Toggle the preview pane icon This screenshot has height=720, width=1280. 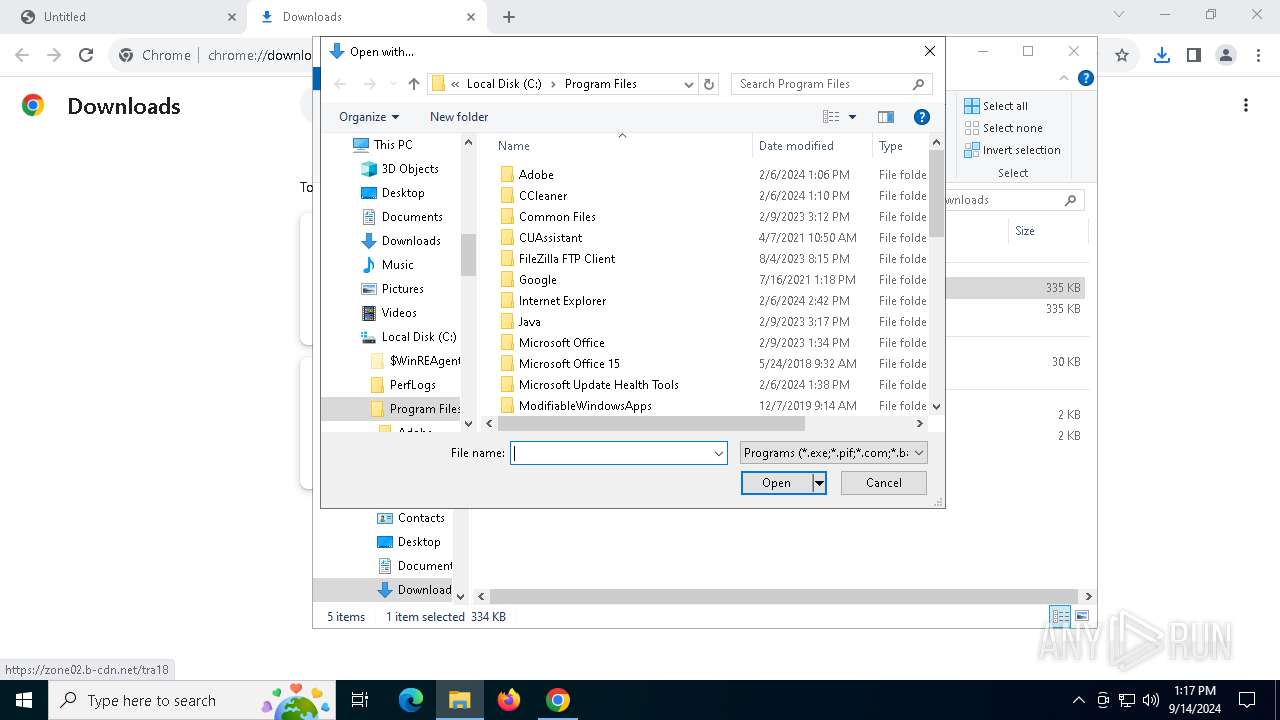tap(886, 117)
